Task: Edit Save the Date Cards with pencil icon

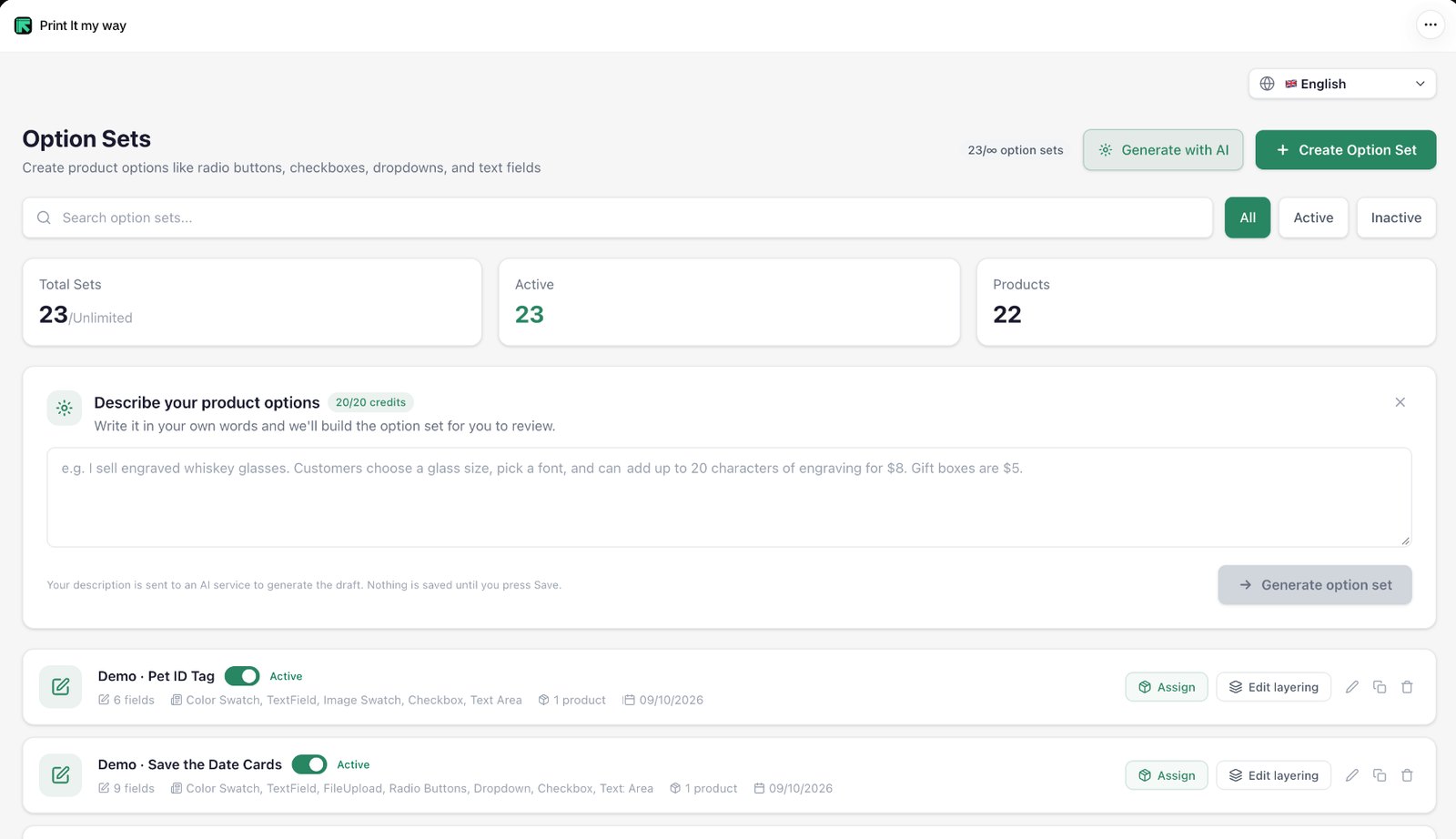Action: tap(1352, 775)
